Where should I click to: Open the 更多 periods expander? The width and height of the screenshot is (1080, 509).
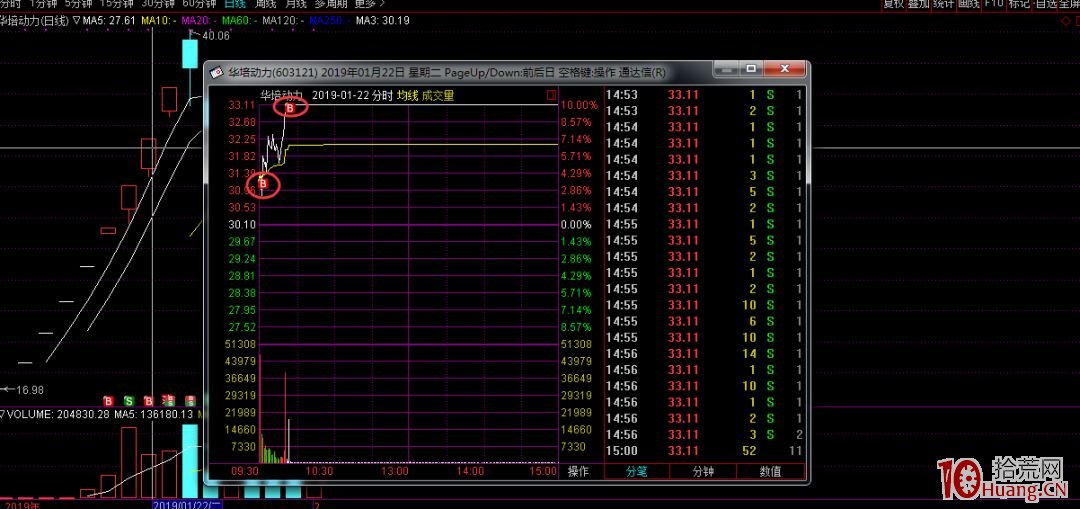370,4
